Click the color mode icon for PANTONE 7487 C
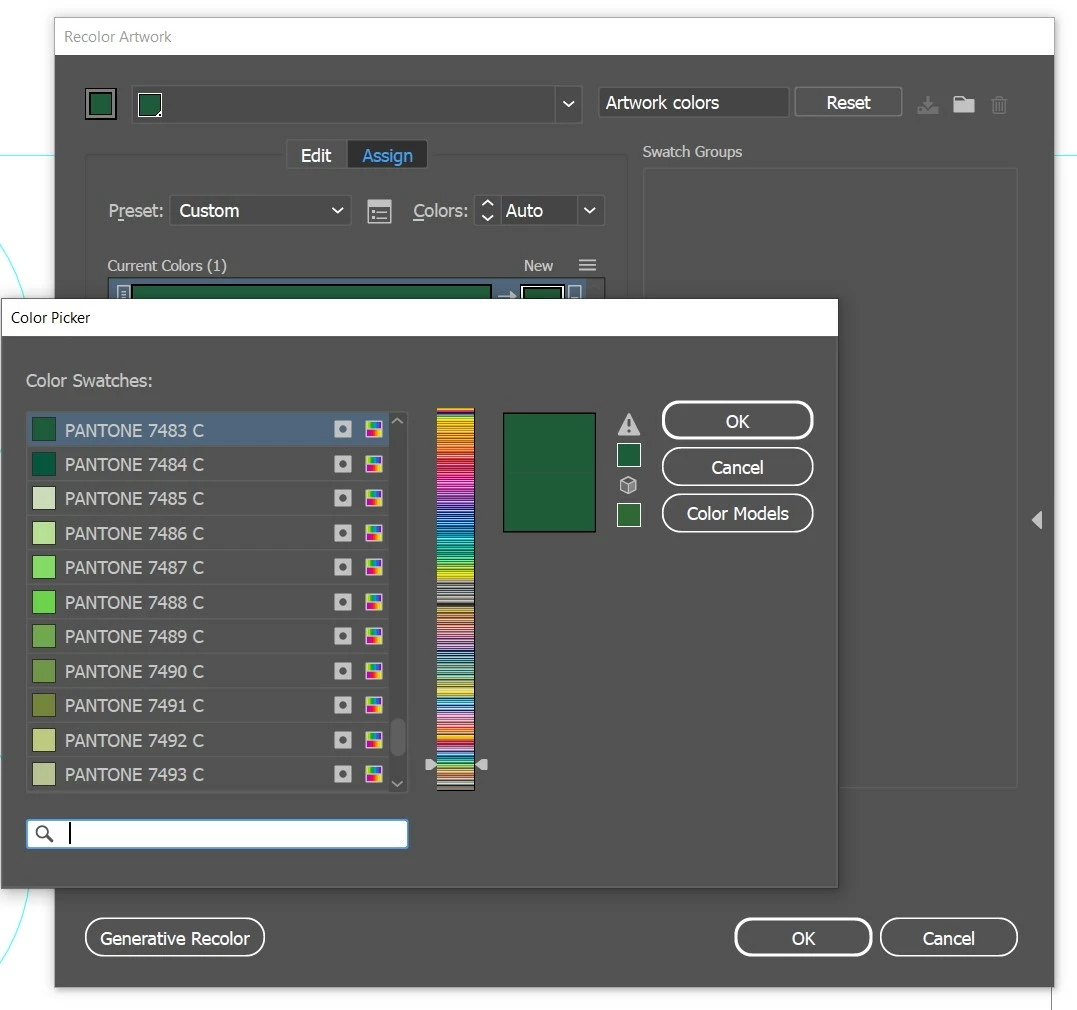Image resolution: width=1077 pixels, height=1010 pixels. pyautogui.click(x=374, y=568)
